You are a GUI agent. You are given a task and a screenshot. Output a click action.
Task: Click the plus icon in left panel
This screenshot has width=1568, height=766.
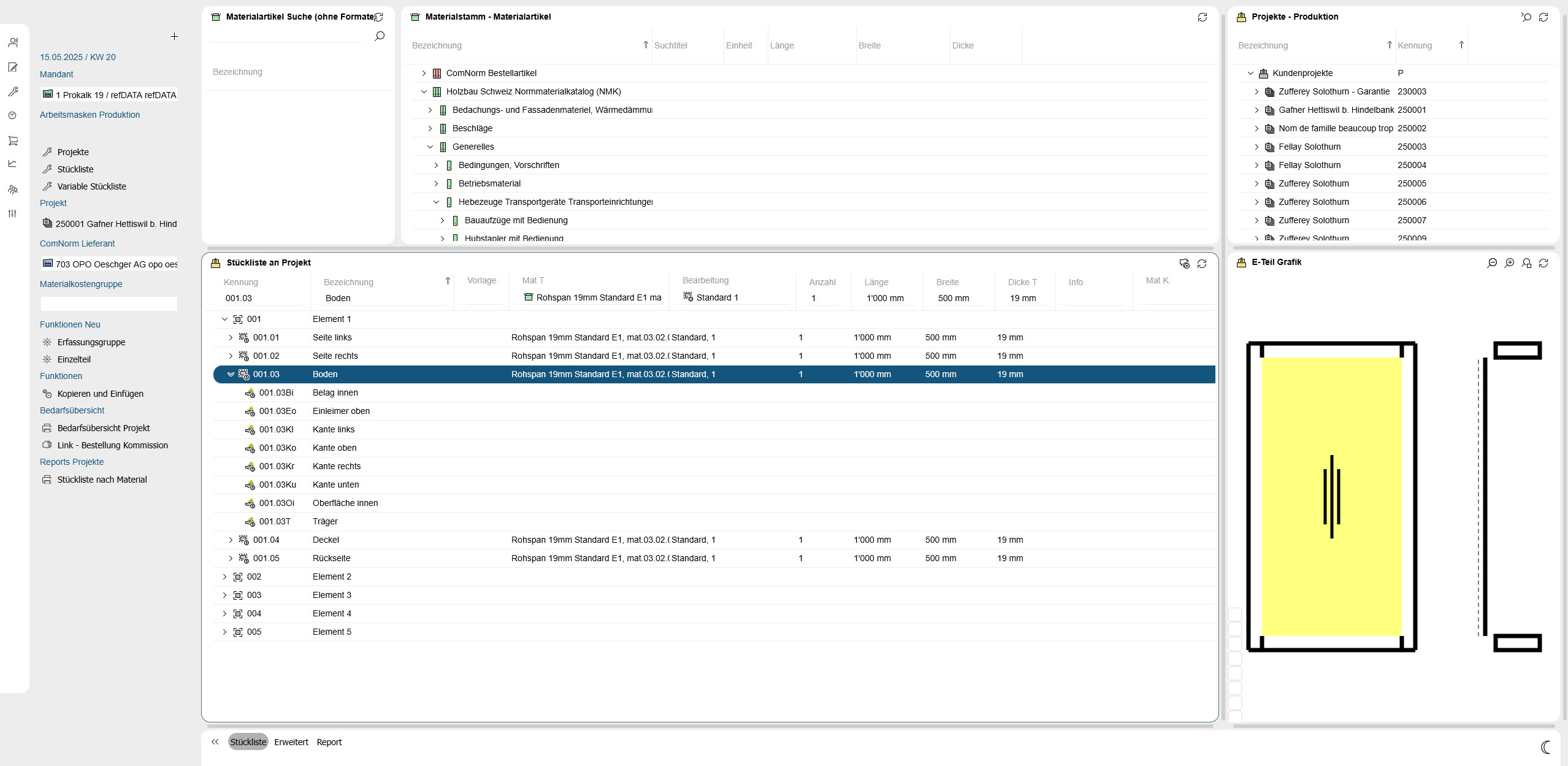(x=174, y=37)
